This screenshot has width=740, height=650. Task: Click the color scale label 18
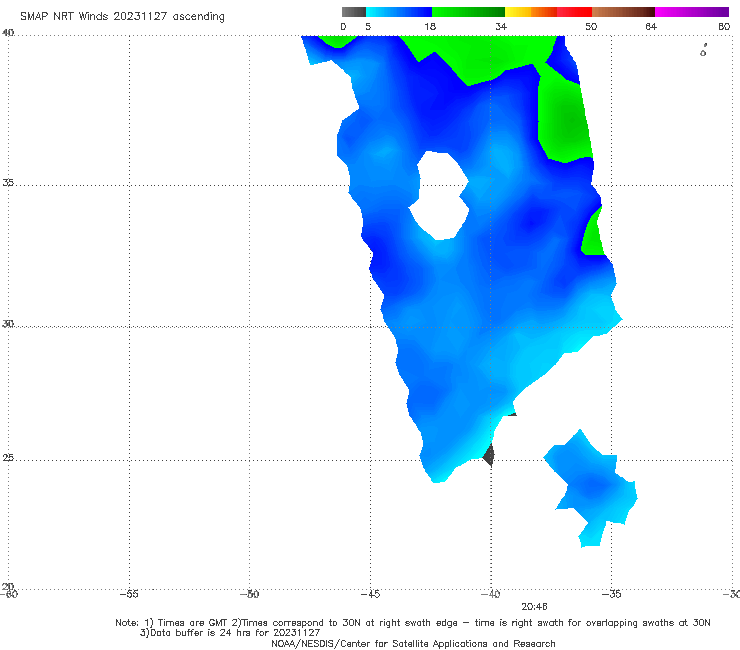[x=430, y=26]
